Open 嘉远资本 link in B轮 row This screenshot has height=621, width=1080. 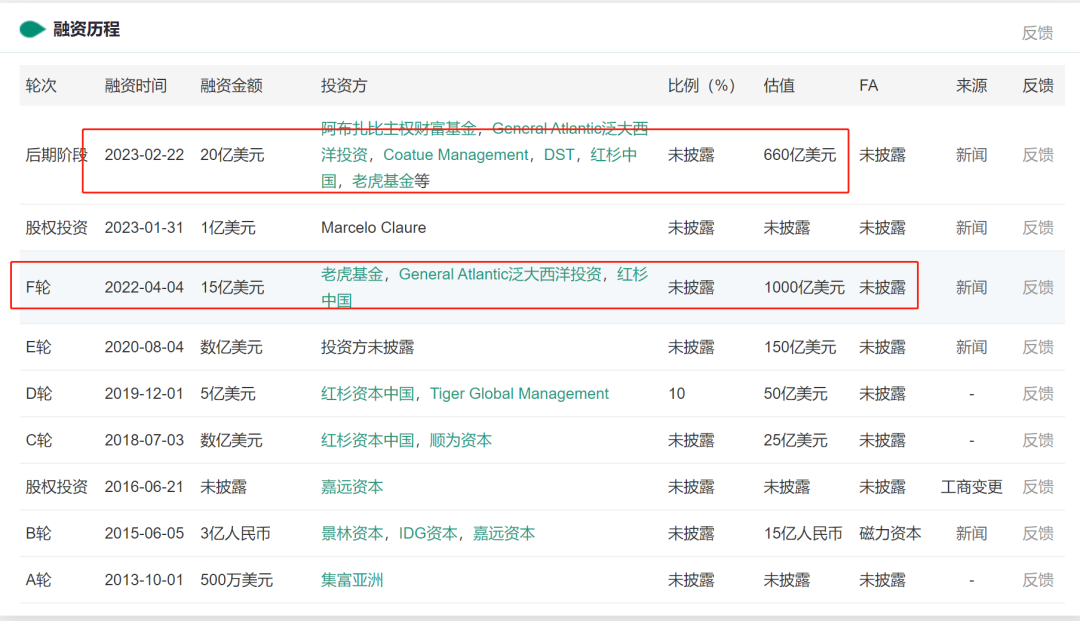click(x=503, y=534)
